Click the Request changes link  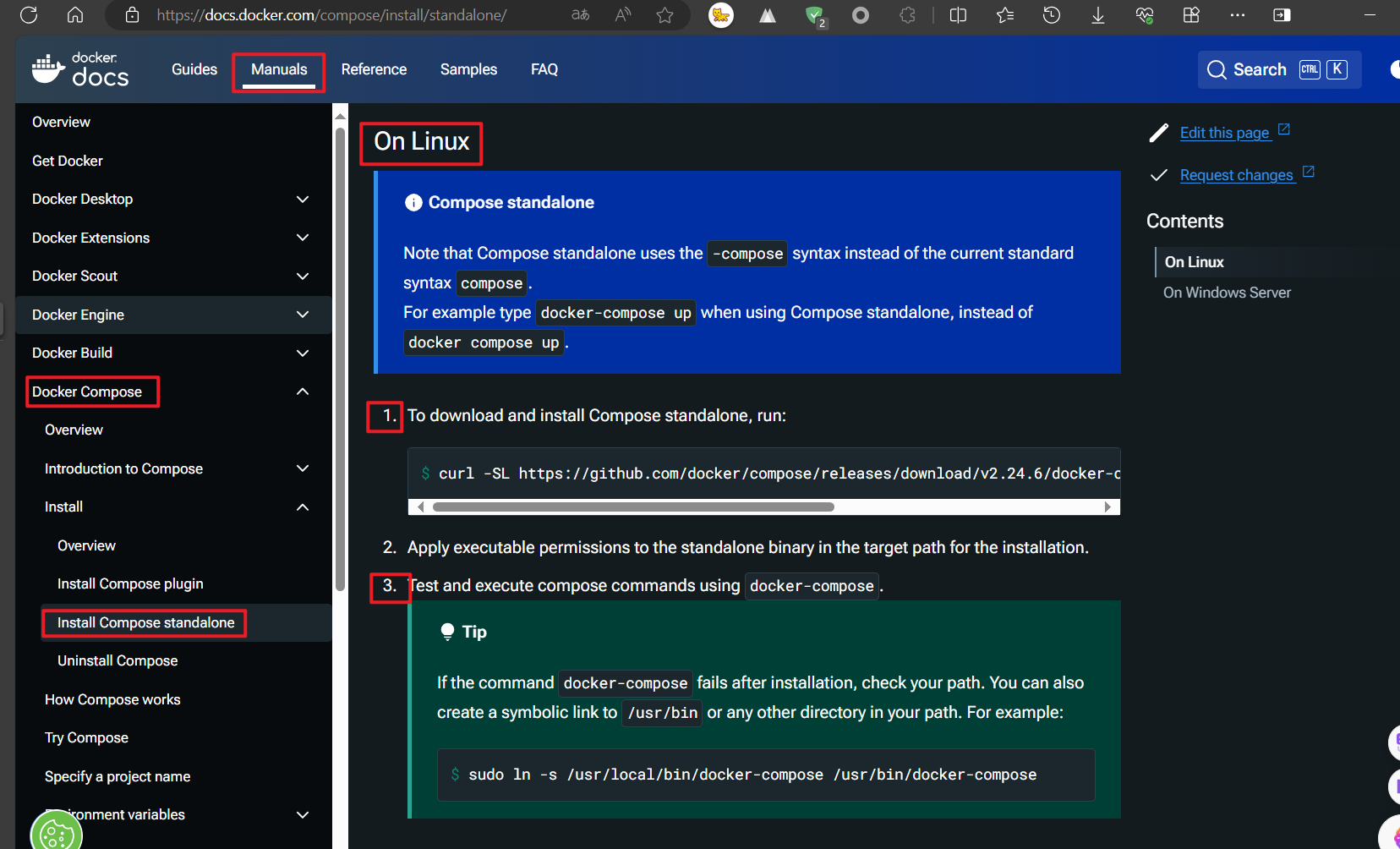point(1236,175)
